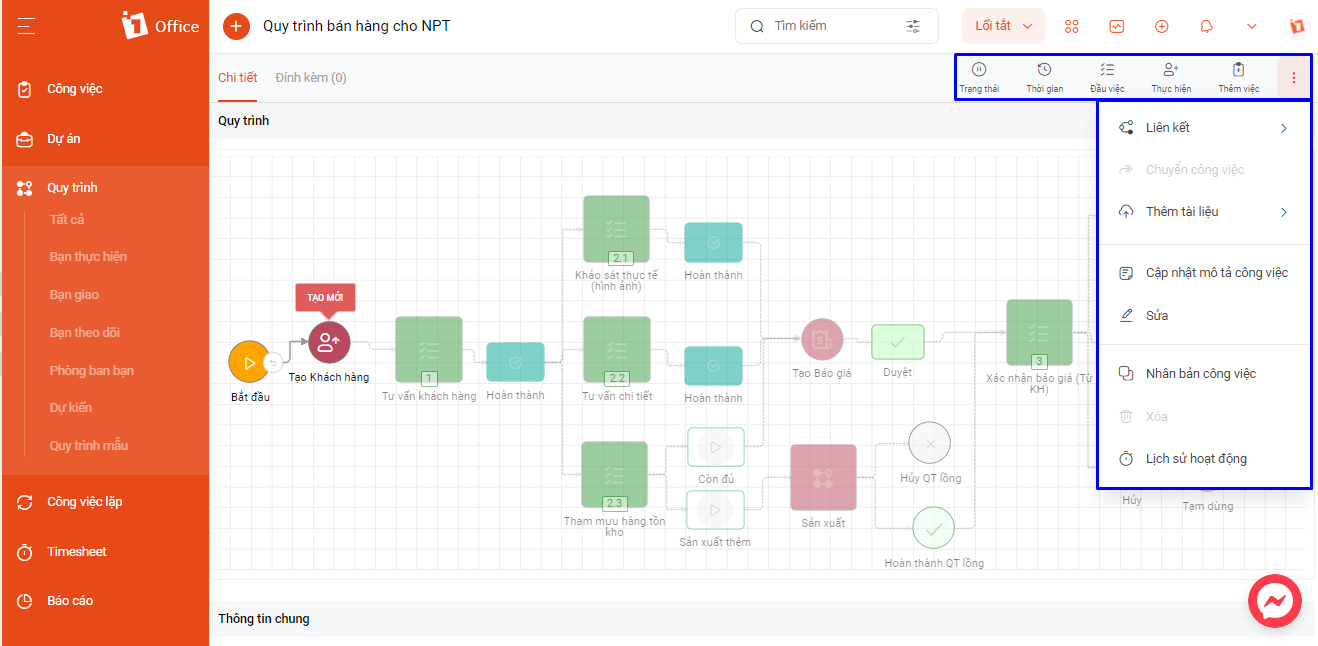Viewport: 1318px width, 646px height.
Task: Expand the Thêm tài liệu submenu
Action: (1204, 212)
